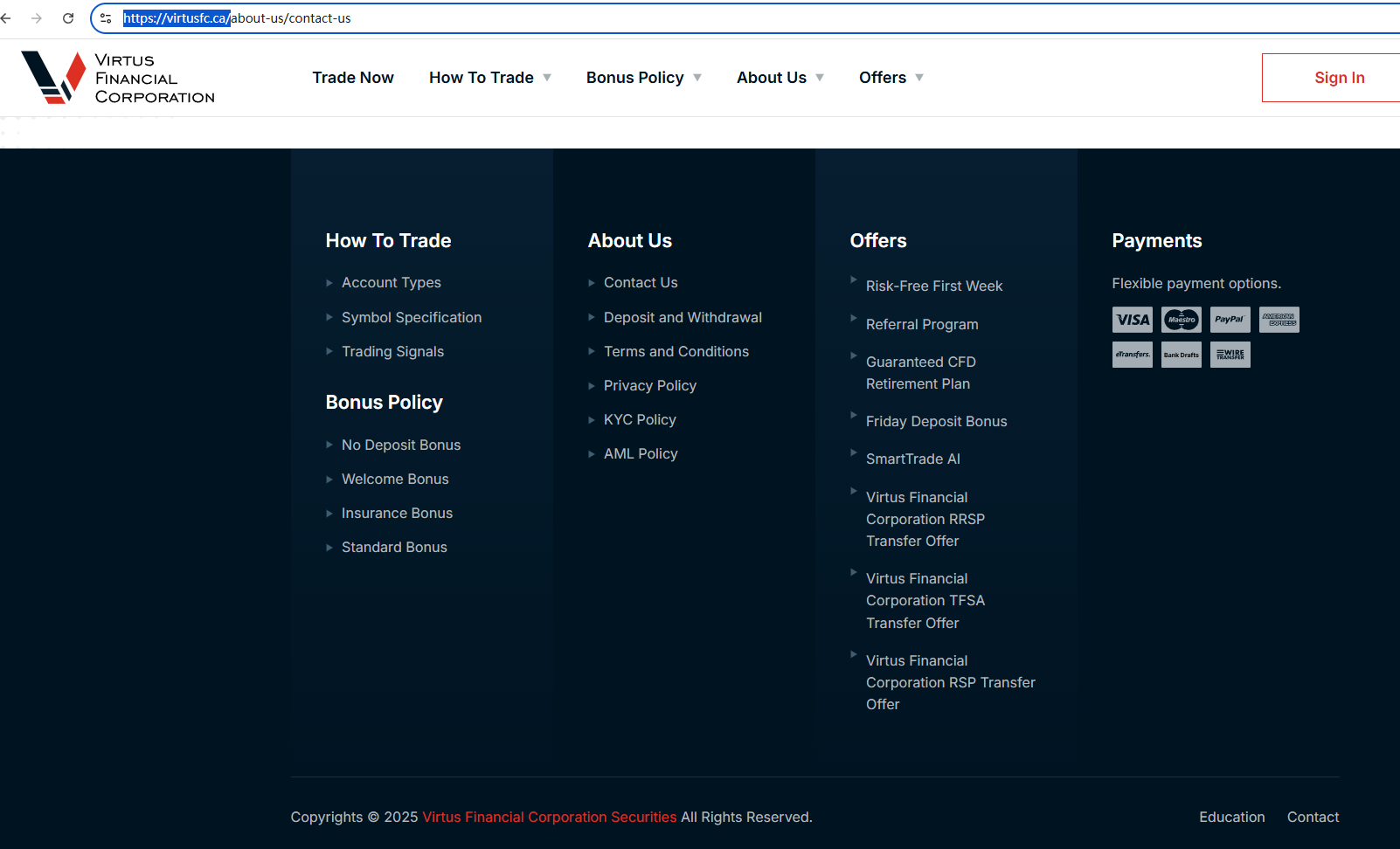Open Welcome Bonus link
Screen dimensions: 1400x849
pyautogui.click(x=395, y=480)
